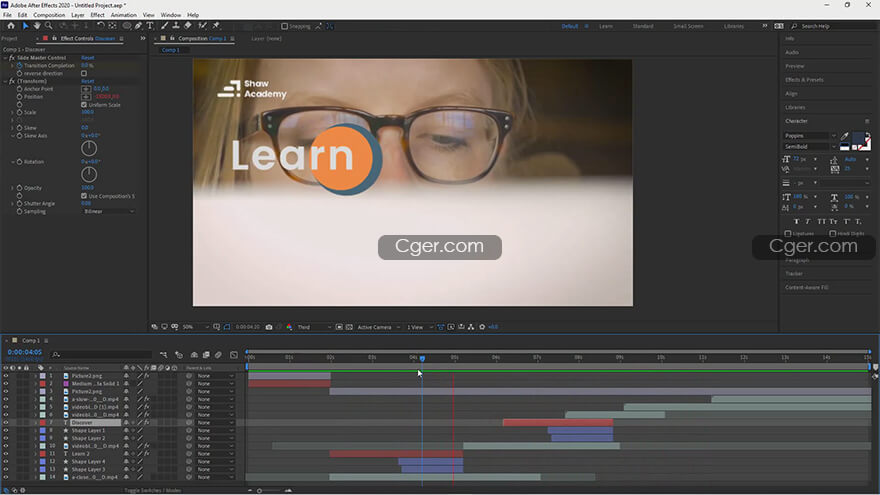880x495 pixels.
Task: Switch to the Standard workspace
Action: [x=643, y=26]
